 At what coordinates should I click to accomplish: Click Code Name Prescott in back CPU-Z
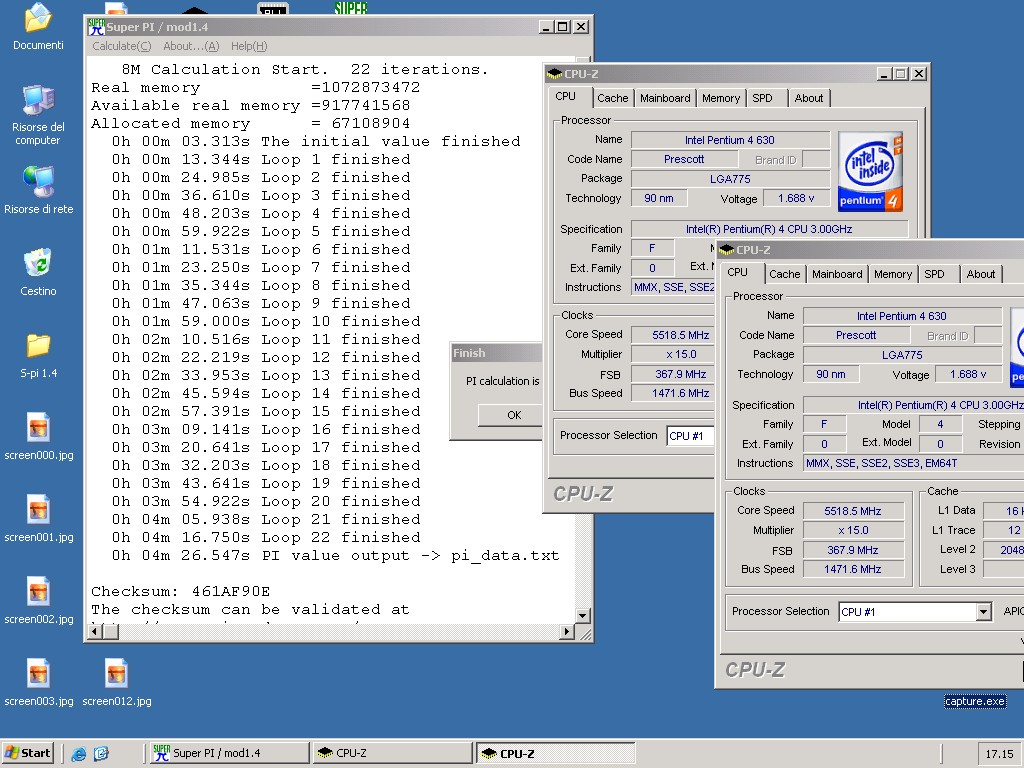(x=684, y=159)
